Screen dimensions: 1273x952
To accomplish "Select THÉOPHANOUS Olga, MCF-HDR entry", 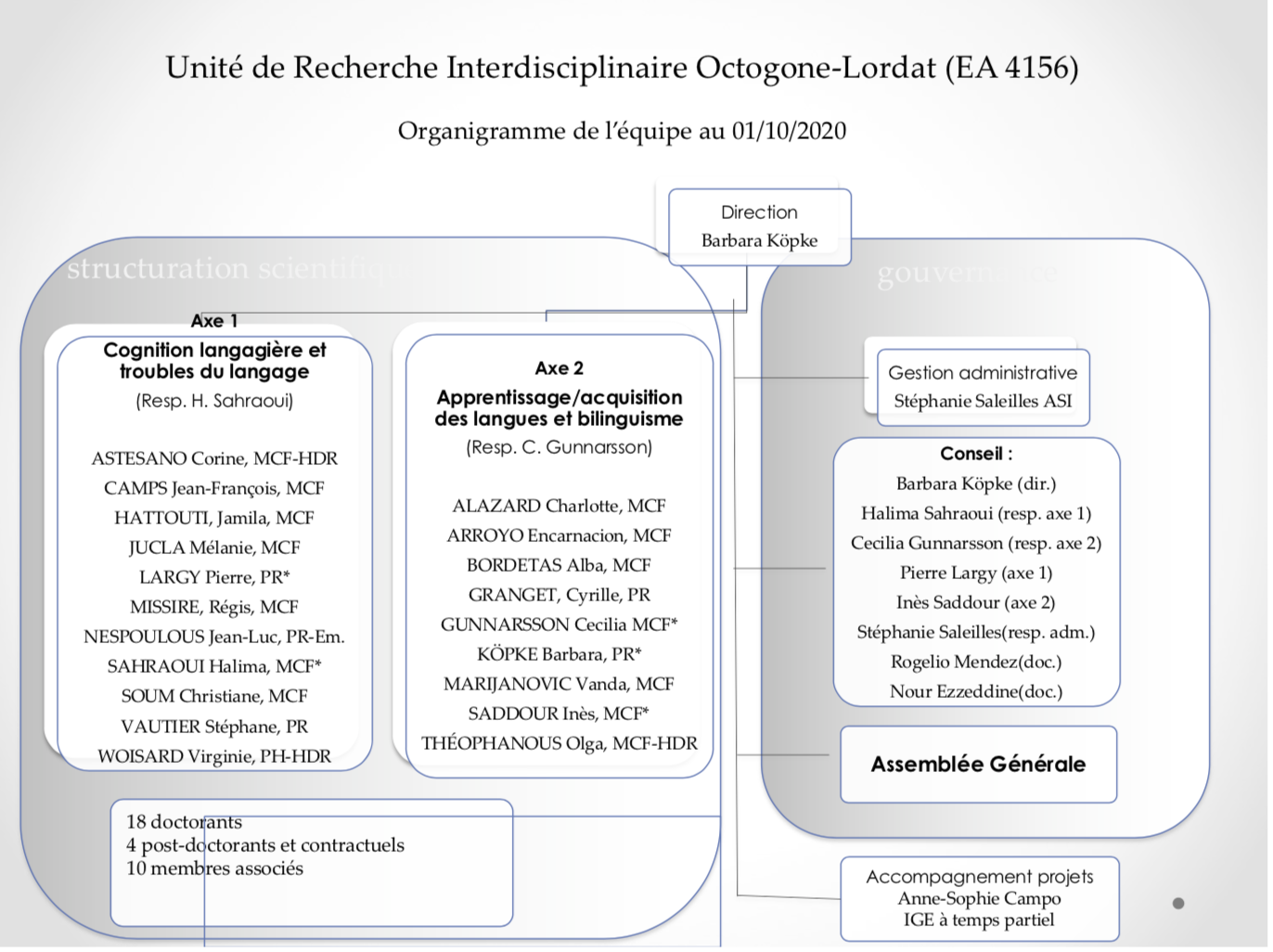I will pos(559,743).
